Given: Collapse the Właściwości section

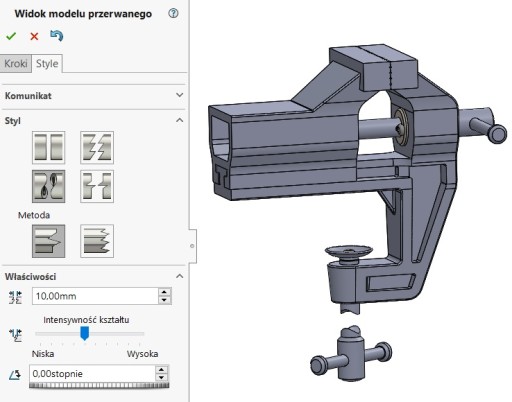Looking at the screenshot, I should point(180,276).
